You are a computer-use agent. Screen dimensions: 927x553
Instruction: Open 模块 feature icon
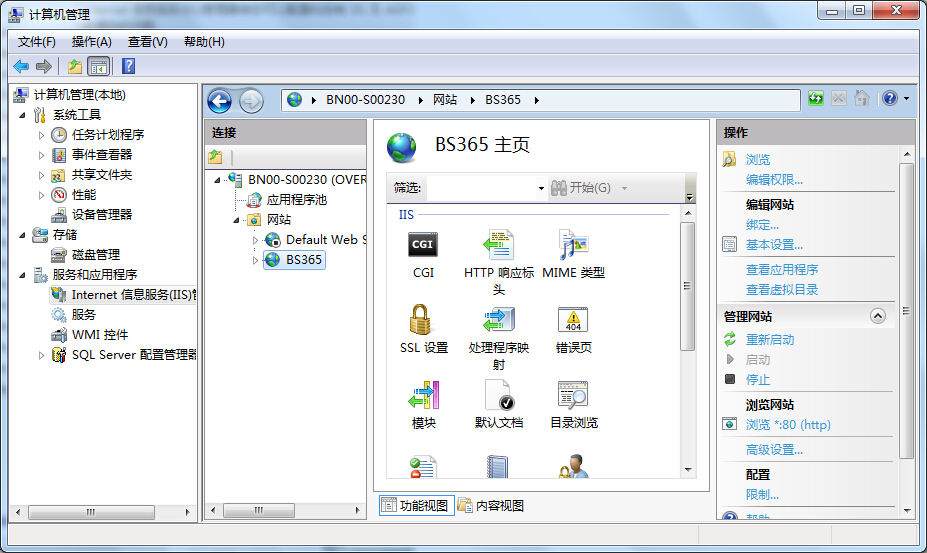424,395
